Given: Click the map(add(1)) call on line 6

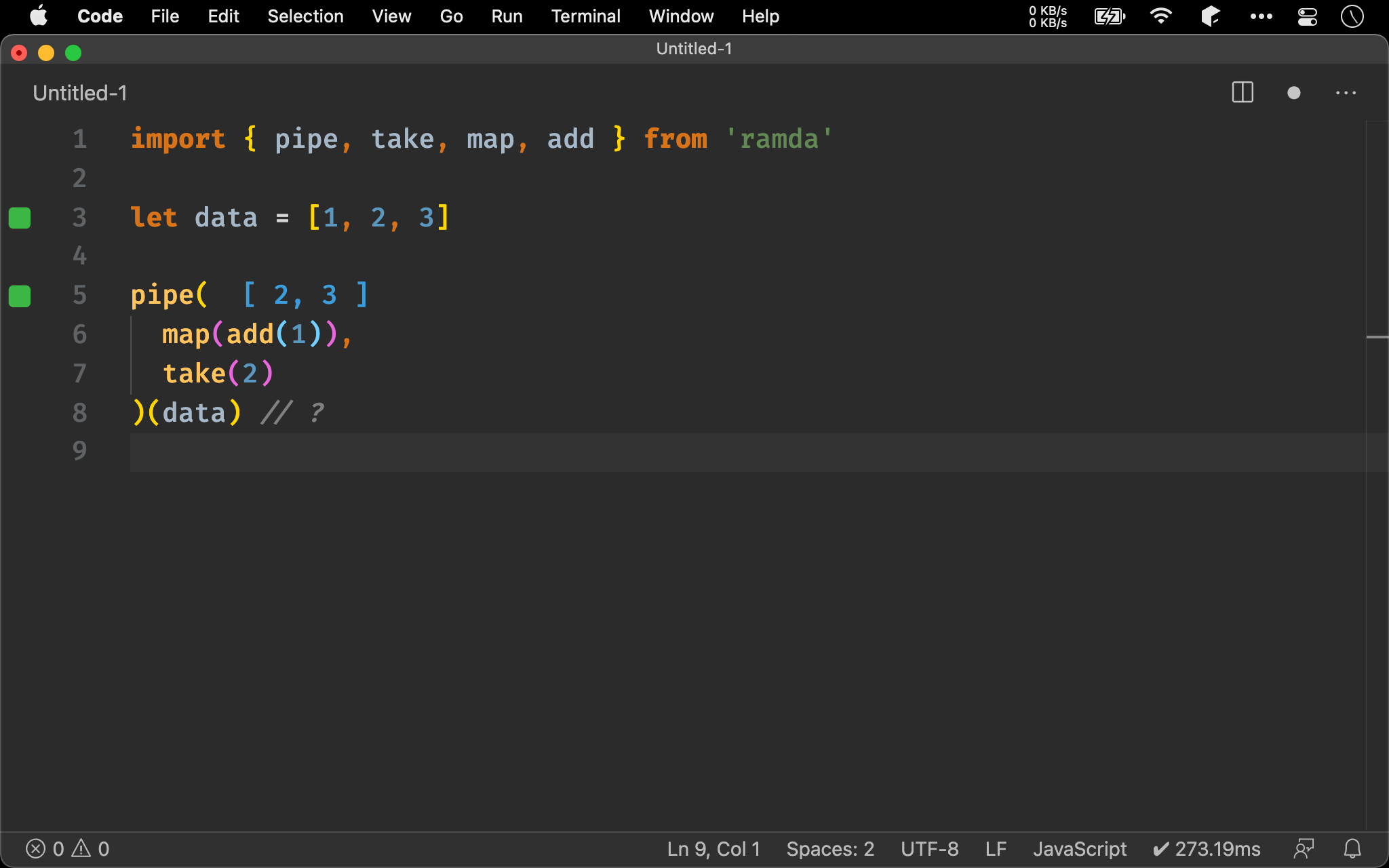Looking at the screenshot, I should click(249, 334).
